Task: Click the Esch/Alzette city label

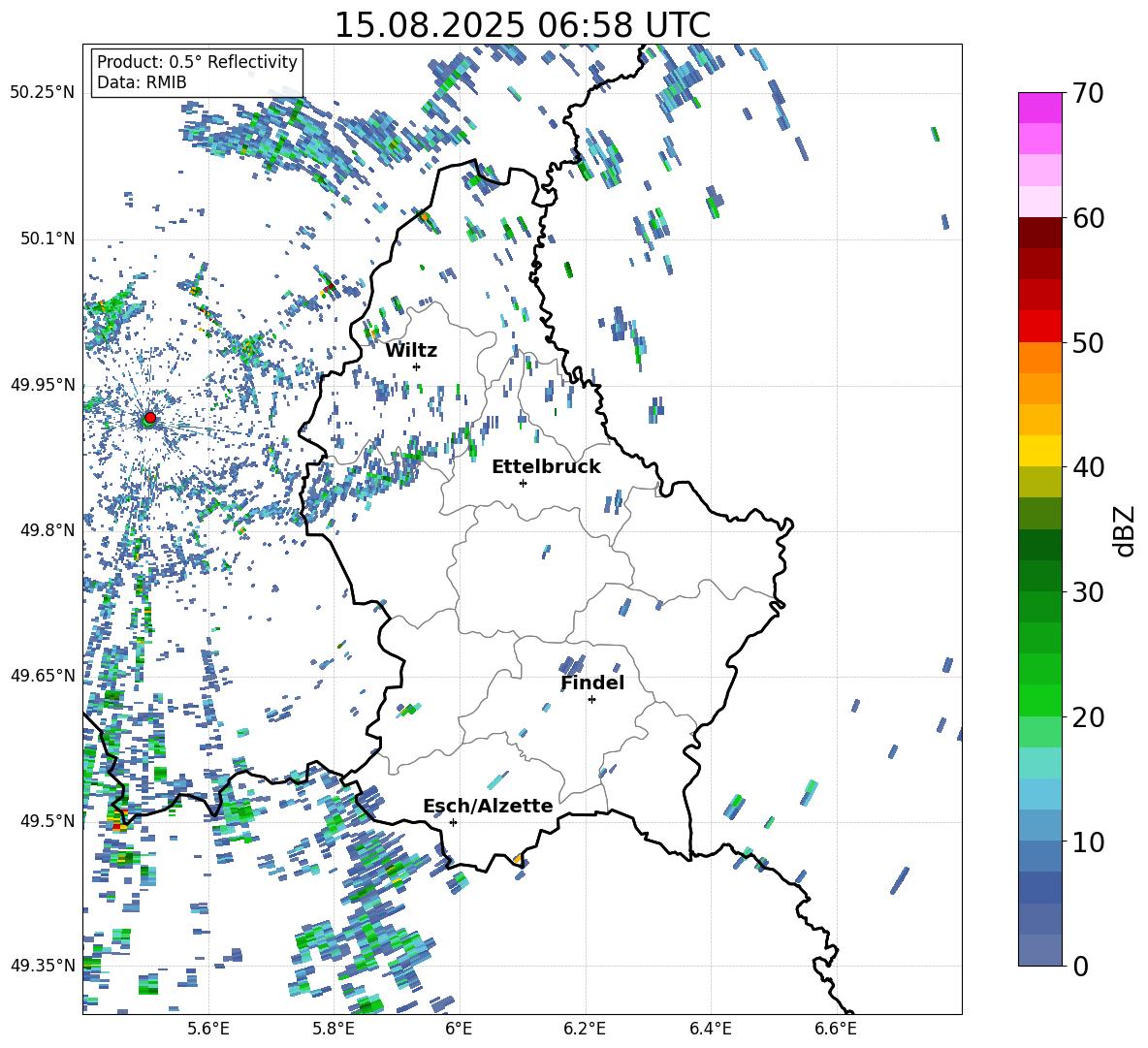Action: [x=488, y=806]
